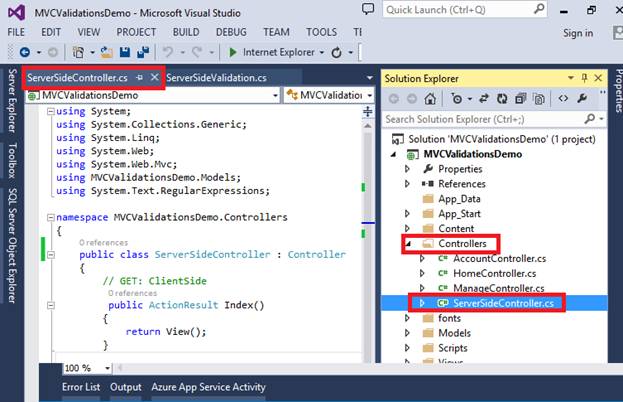Click Solution Explorer Forward icon
This screenshot has height=402, width=623.
[412, 99]
